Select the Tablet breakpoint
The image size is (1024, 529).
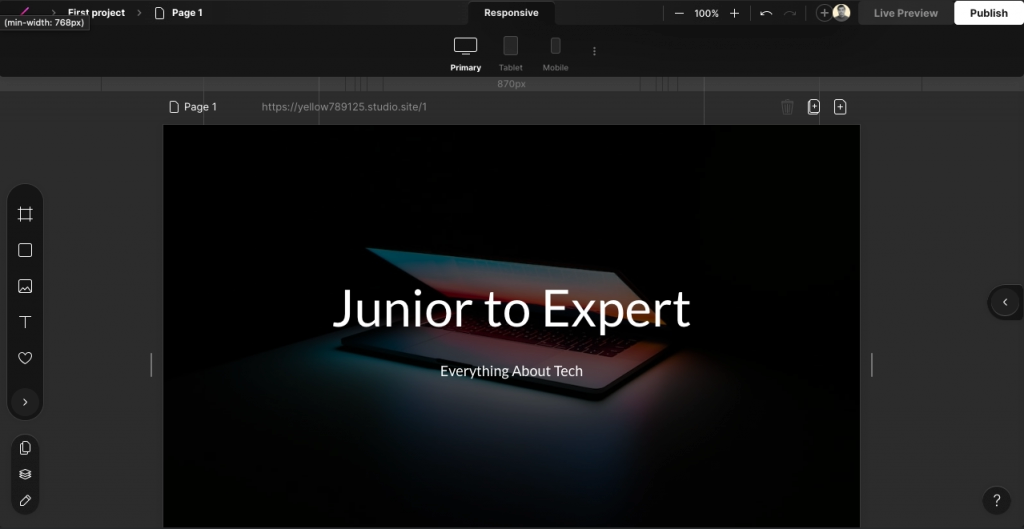point(511,54)
